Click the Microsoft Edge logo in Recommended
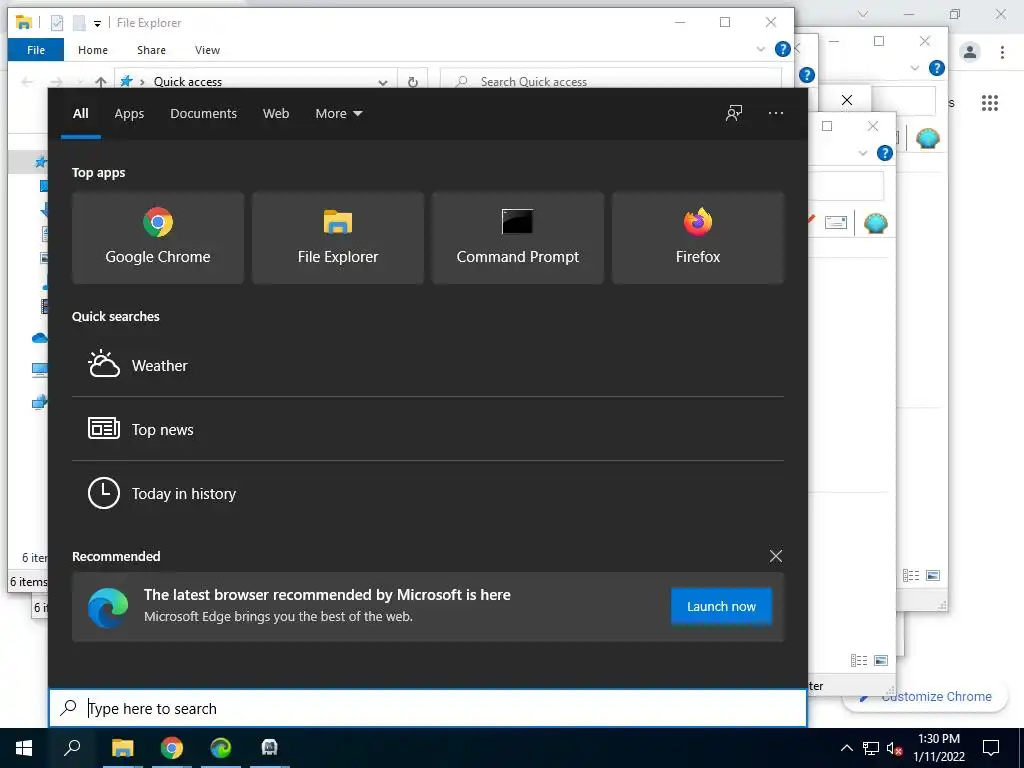This screenshot has height=768, width=1024. pyautogui.click(x=108, y=607)
